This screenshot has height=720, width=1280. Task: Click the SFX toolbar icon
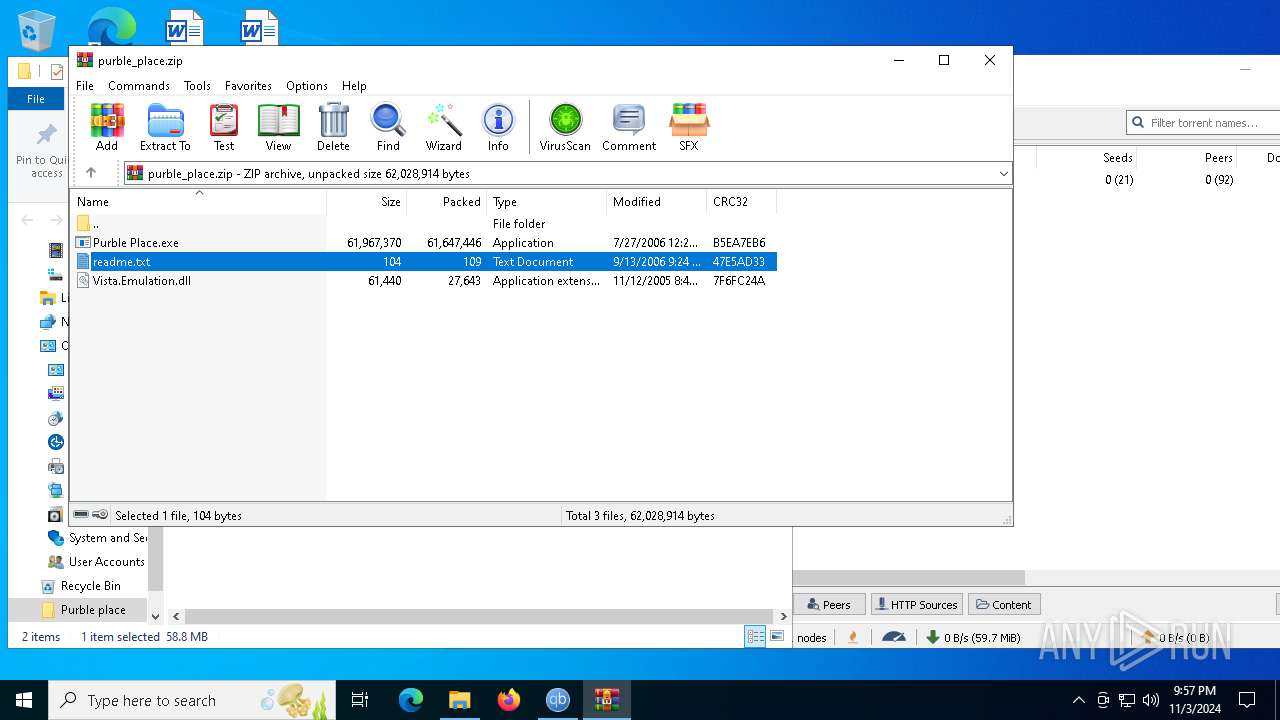(x=689, y=127)
